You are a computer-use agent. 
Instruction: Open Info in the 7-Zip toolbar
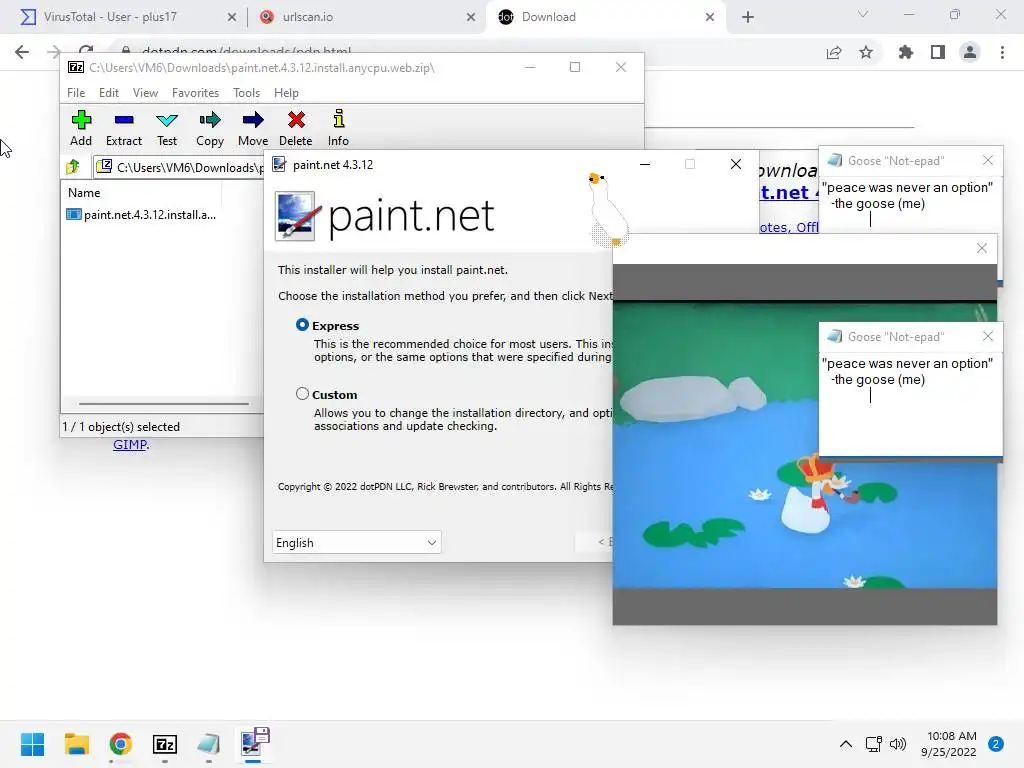pos(338,128)
